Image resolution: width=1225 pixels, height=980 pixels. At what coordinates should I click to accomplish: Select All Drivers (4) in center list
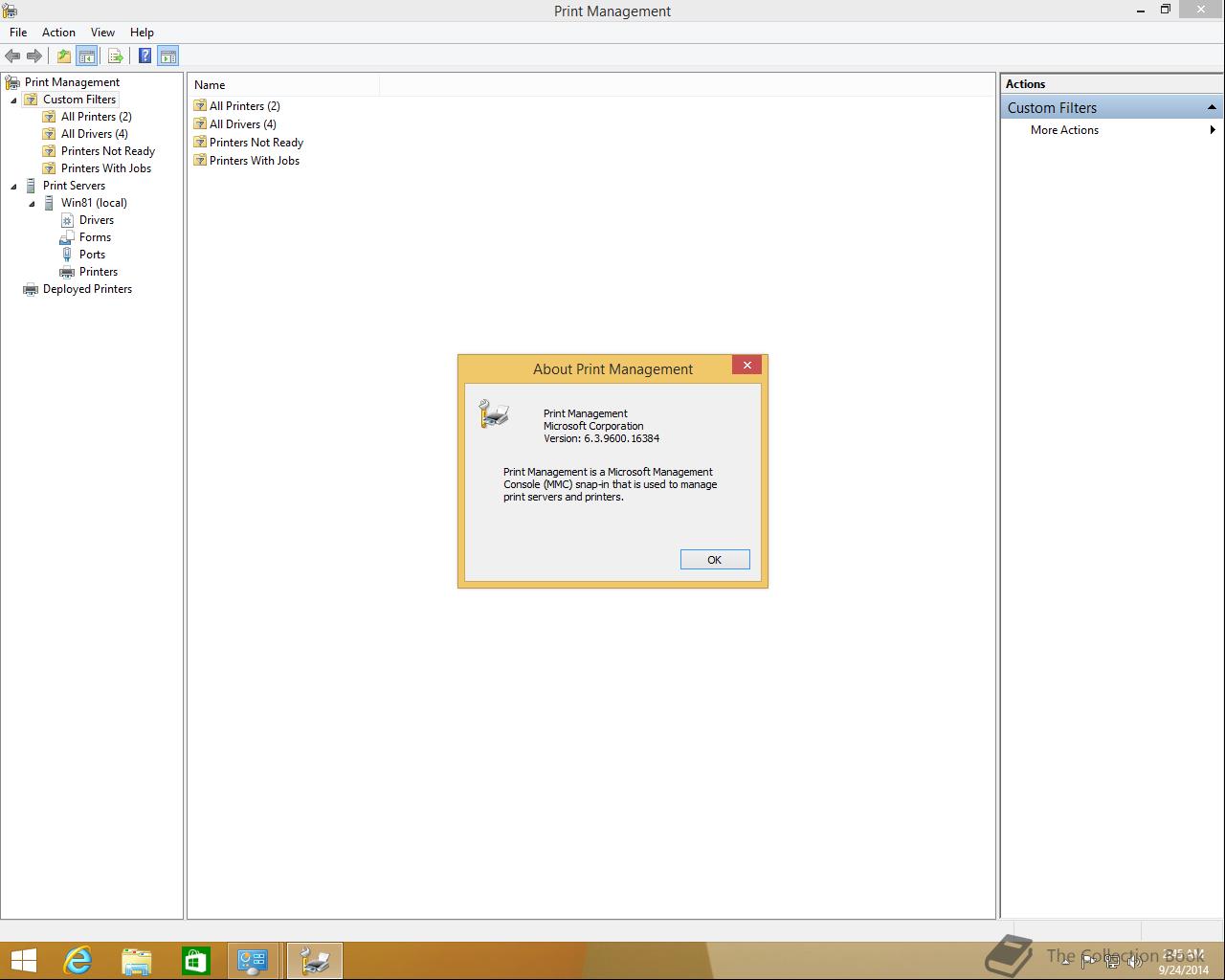[x=243, y=124]
